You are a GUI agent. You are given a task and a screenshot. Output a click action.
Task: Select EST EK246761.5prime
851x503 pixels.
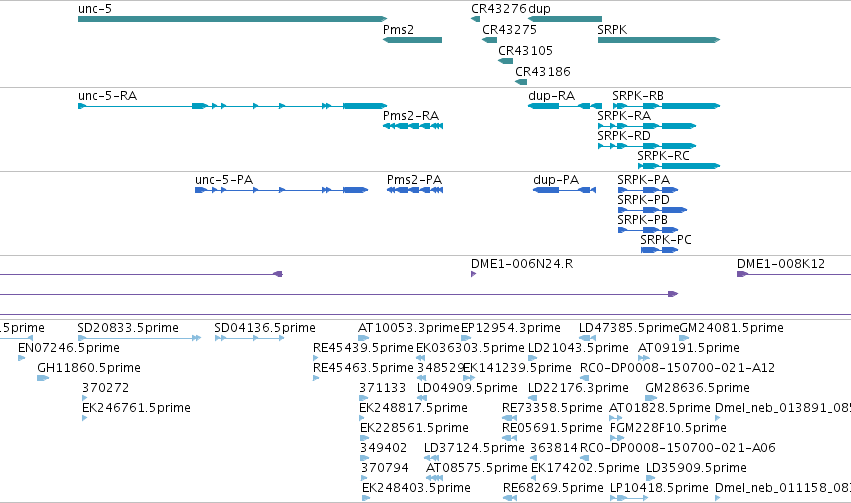pyautogui.click(x=84, y=418)
